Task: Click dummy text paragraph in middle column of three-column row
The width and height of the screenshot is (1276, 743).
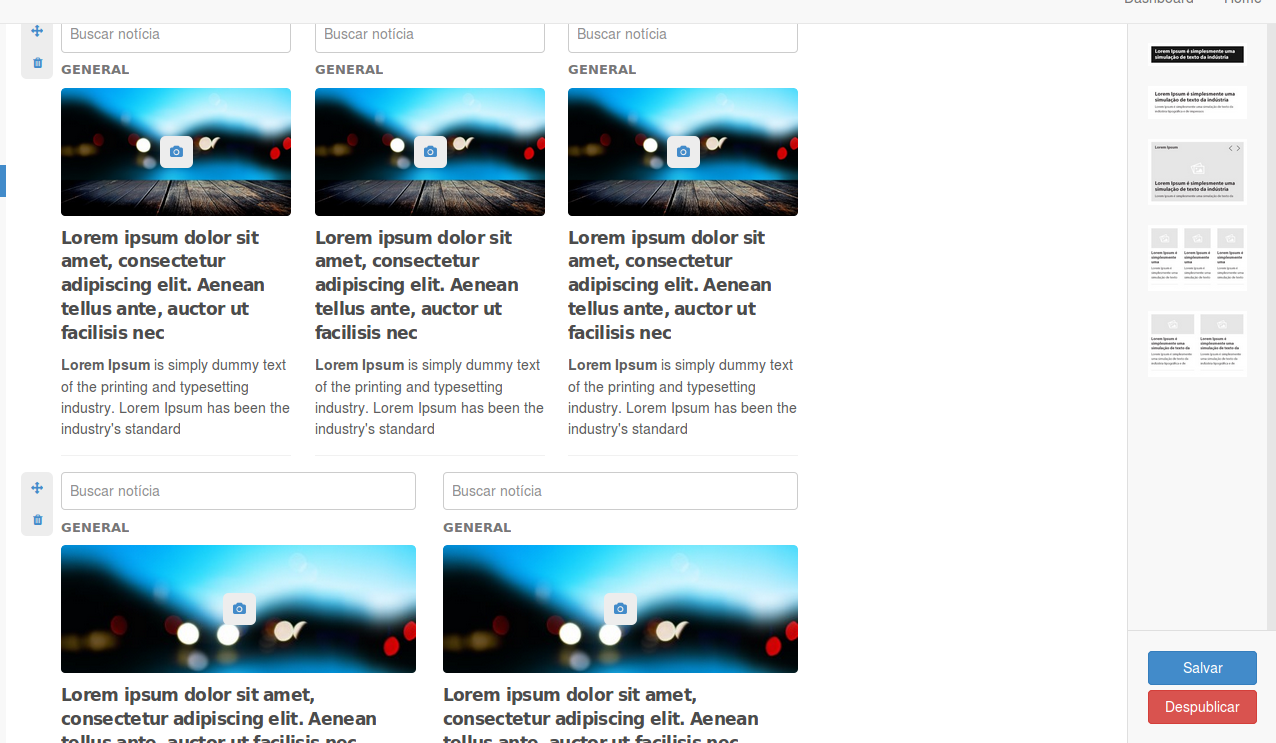Action: 430,397
